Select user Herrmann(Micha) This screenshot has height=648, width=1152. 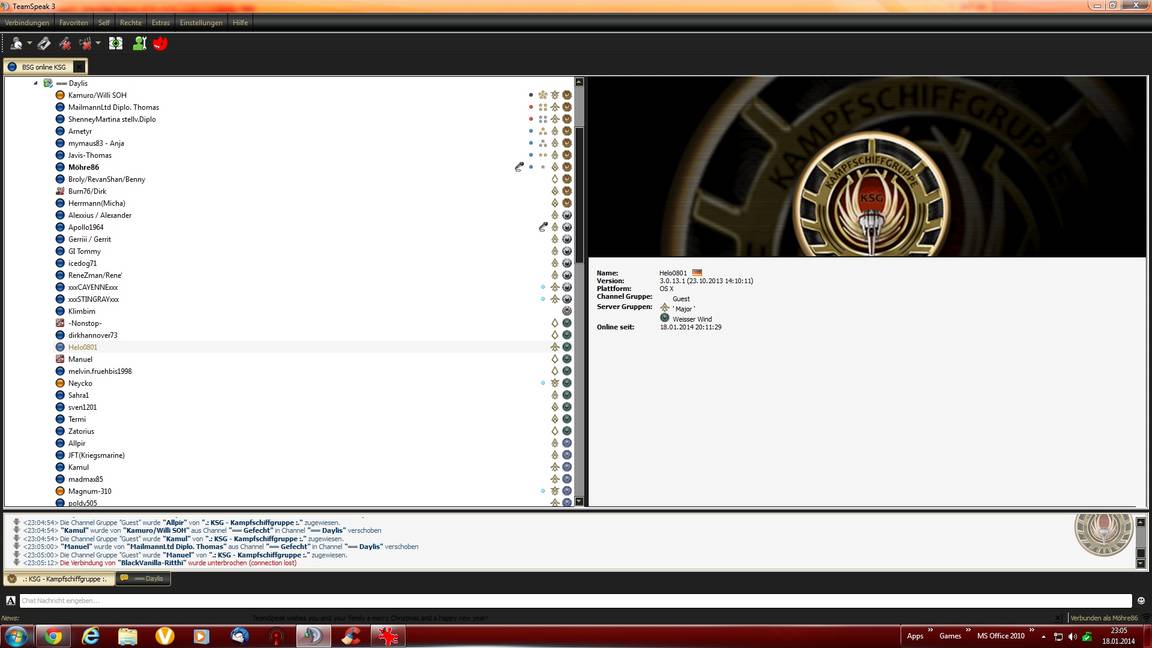tap(96, 204)
